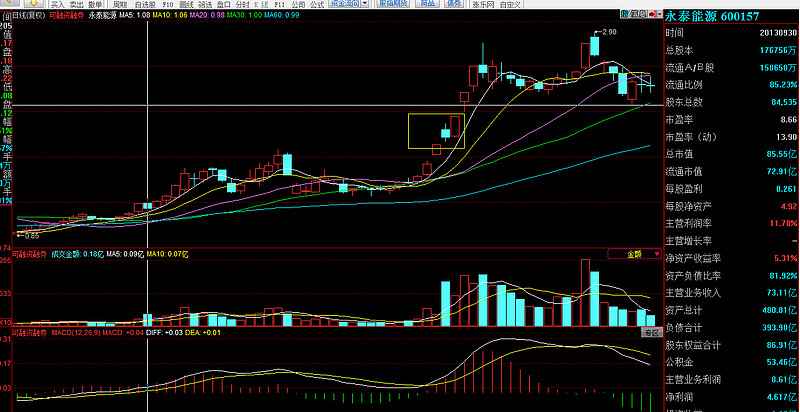Click the 撤单 cancel order button
Image resolution: width=800 pixels, height=412 pixels.
(95, 5)
